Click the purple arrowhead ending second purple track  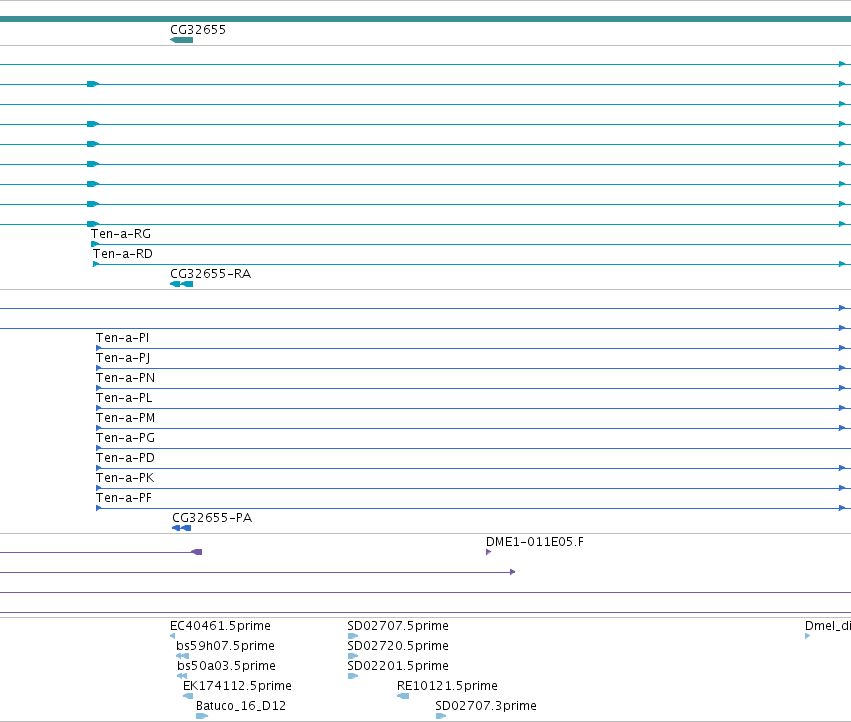pyautogui.click(x=512, y=572)
